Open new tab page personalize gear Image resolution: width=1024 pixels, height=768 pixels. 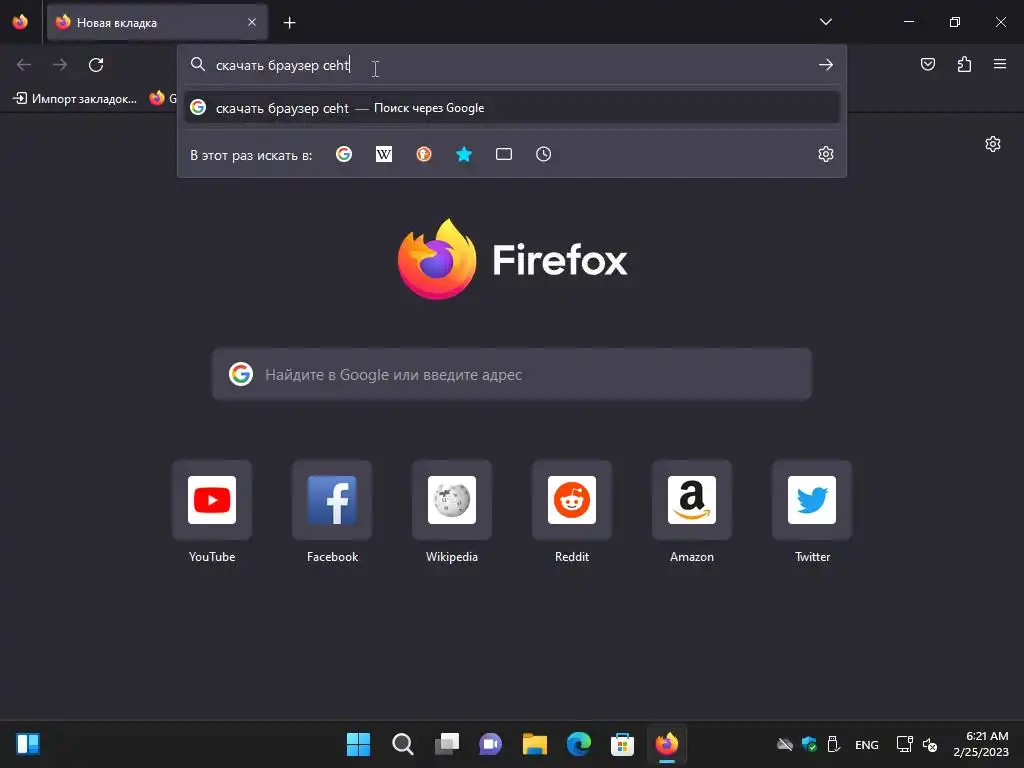pos(993,144)
